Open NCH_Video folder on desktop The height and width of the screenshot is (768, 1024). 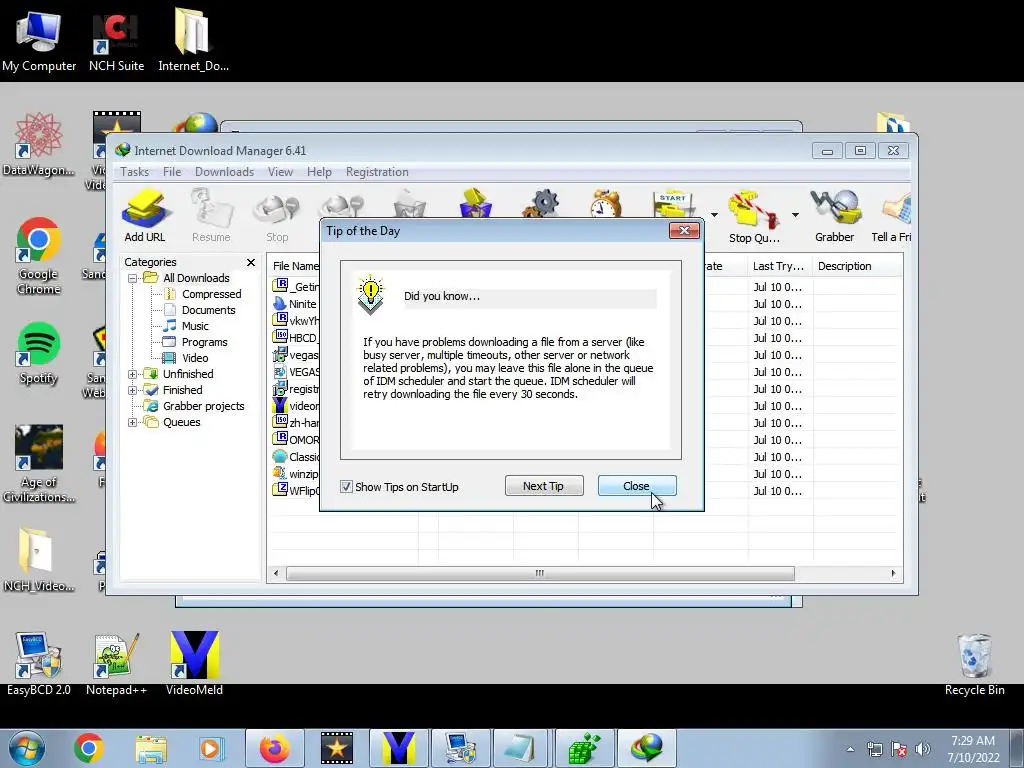tap(39, 560)
